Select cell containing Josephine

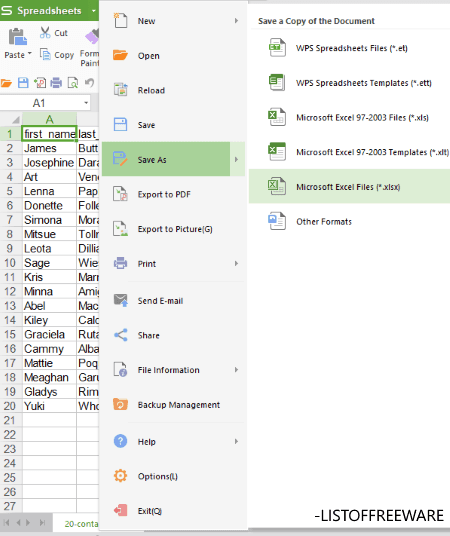[x=50, y=162]
